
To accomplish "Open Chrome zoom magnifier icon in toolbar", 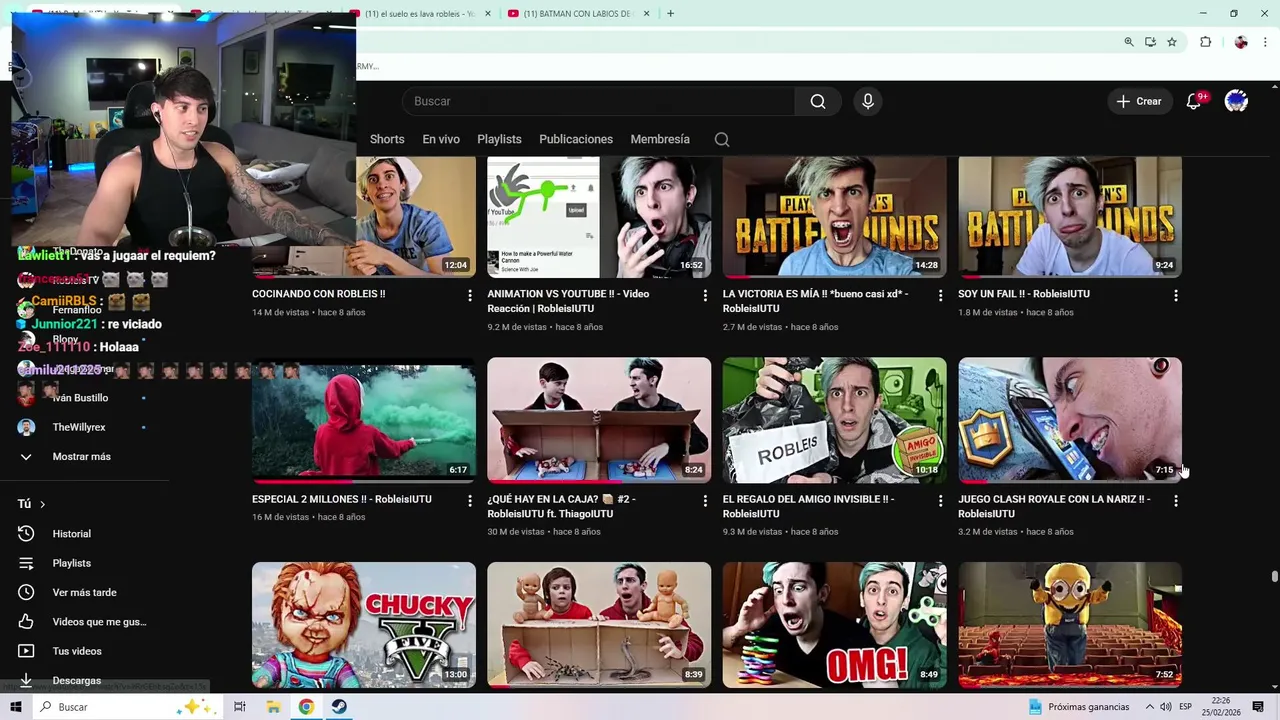I will [x=1129, y=42].
